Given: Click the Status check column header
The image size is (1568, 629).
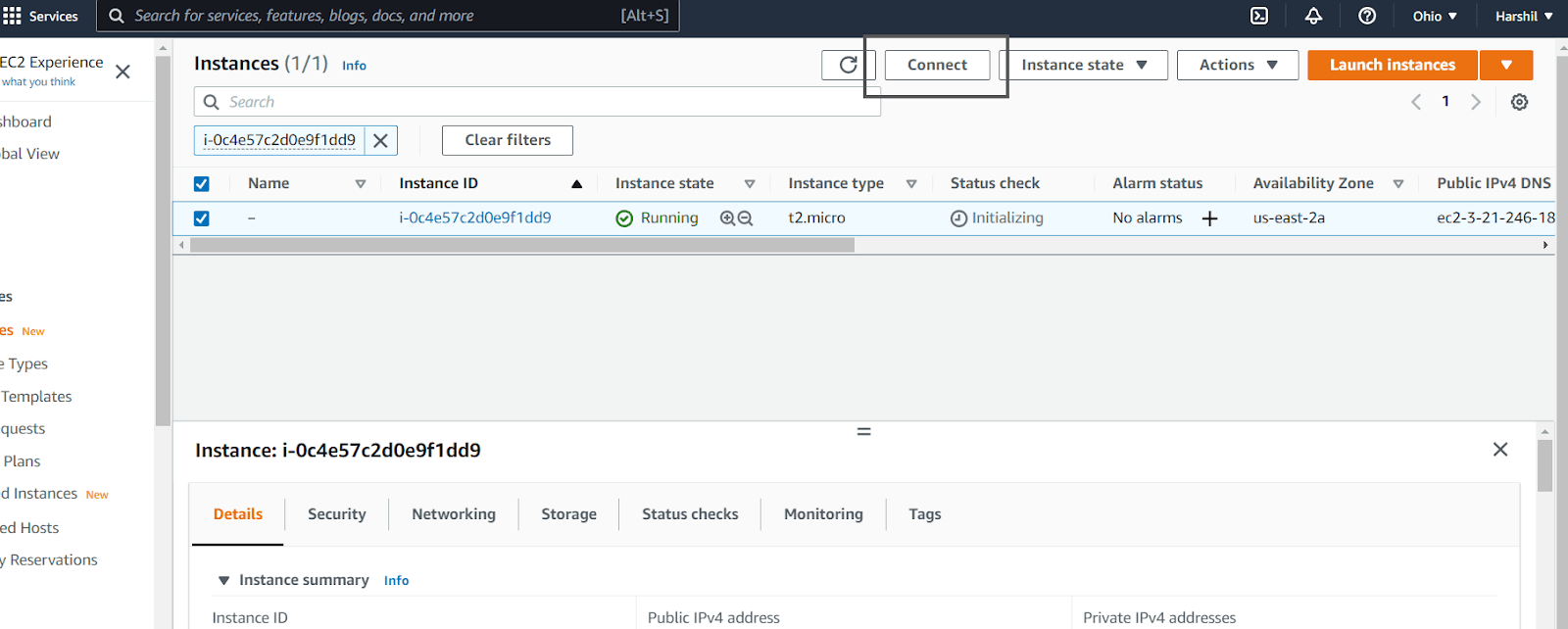Looking at the screenshot, I should coord(995,183).
